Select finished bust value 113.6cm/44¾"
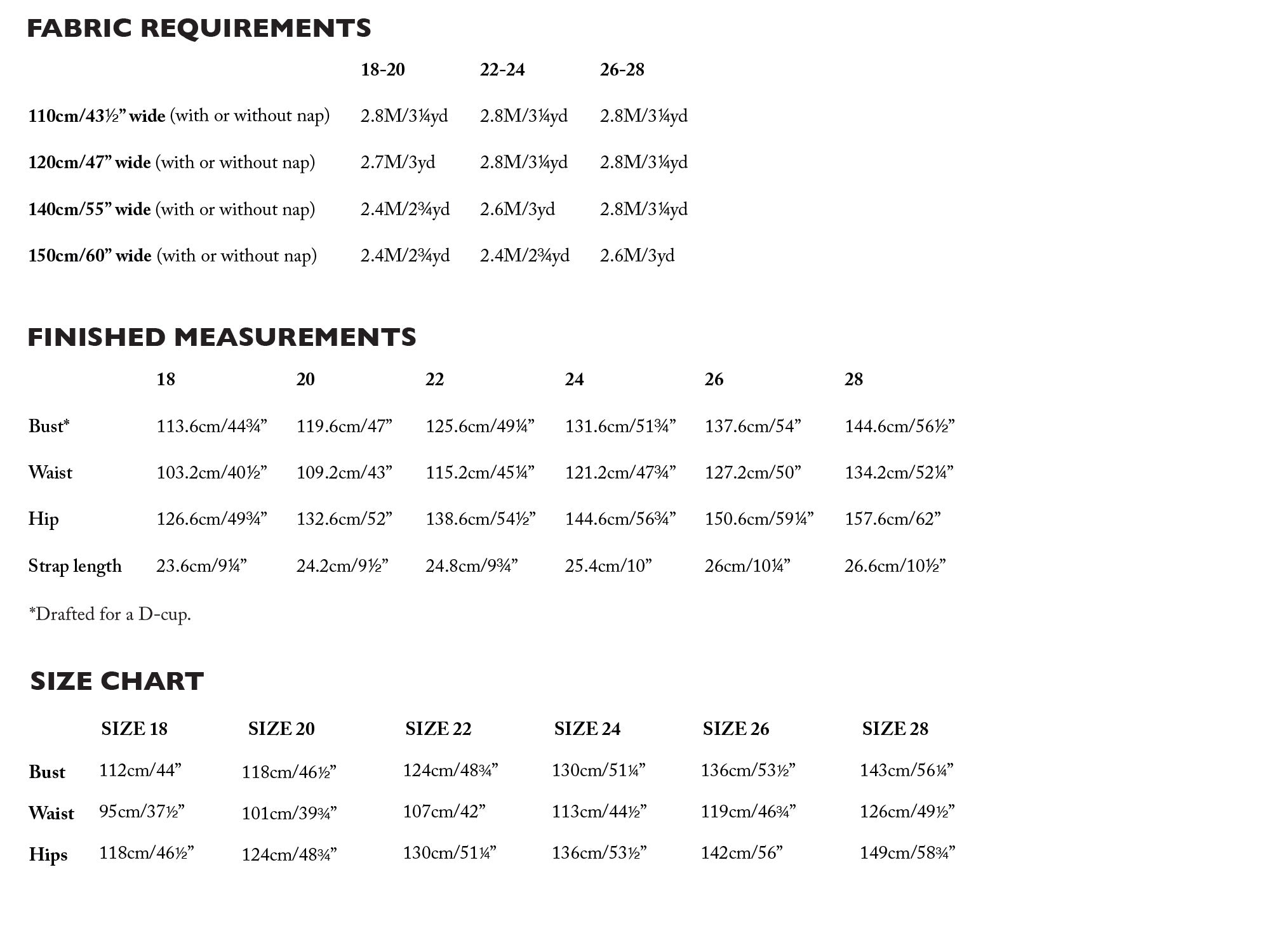 click(211, 426)
